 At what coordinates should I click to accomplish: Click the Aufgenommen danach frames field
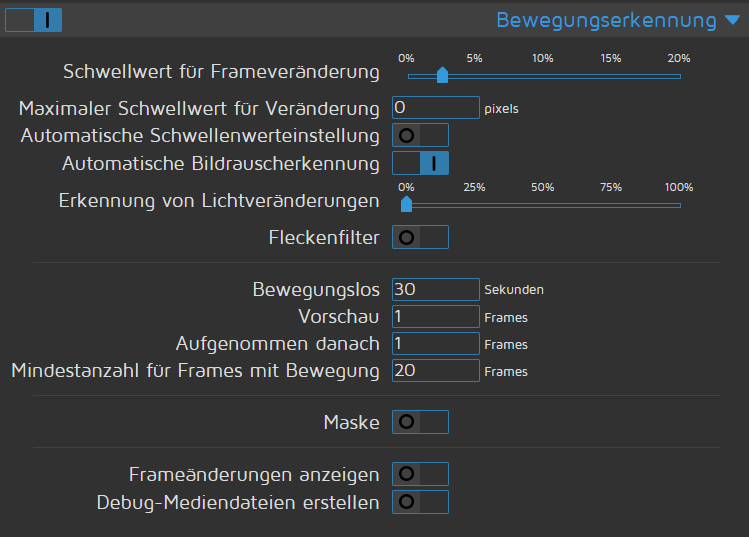[x=436, y=343]
